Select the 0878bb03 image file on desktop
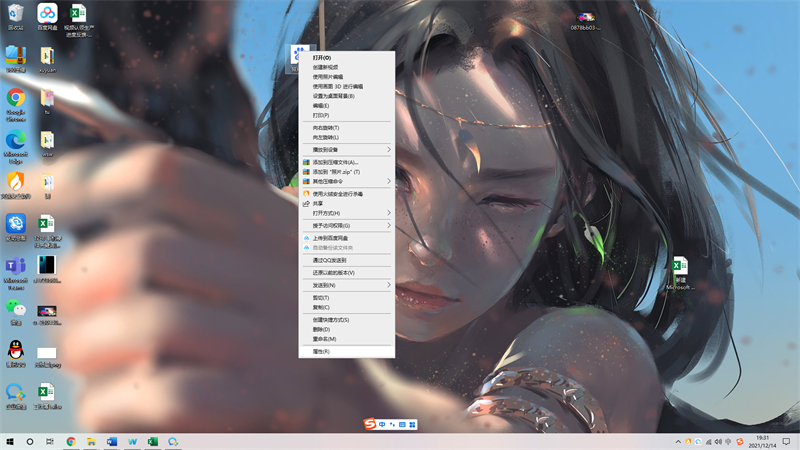 click(585, 21)
